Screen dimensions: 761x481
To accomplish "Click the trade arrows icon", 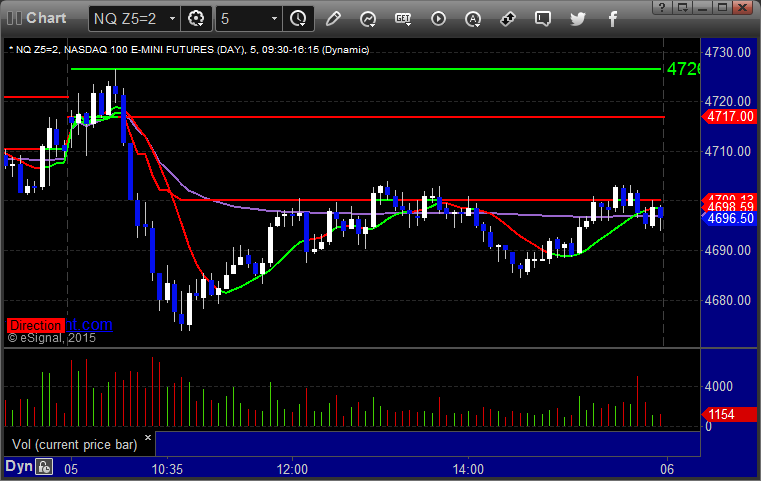I will pos(508,19).
